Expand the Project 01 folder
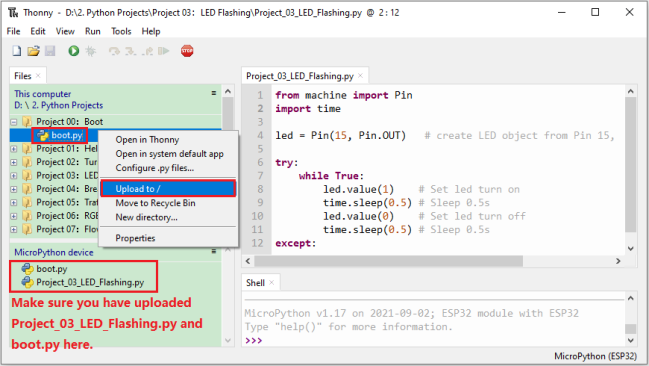 [x=14, y=149]
